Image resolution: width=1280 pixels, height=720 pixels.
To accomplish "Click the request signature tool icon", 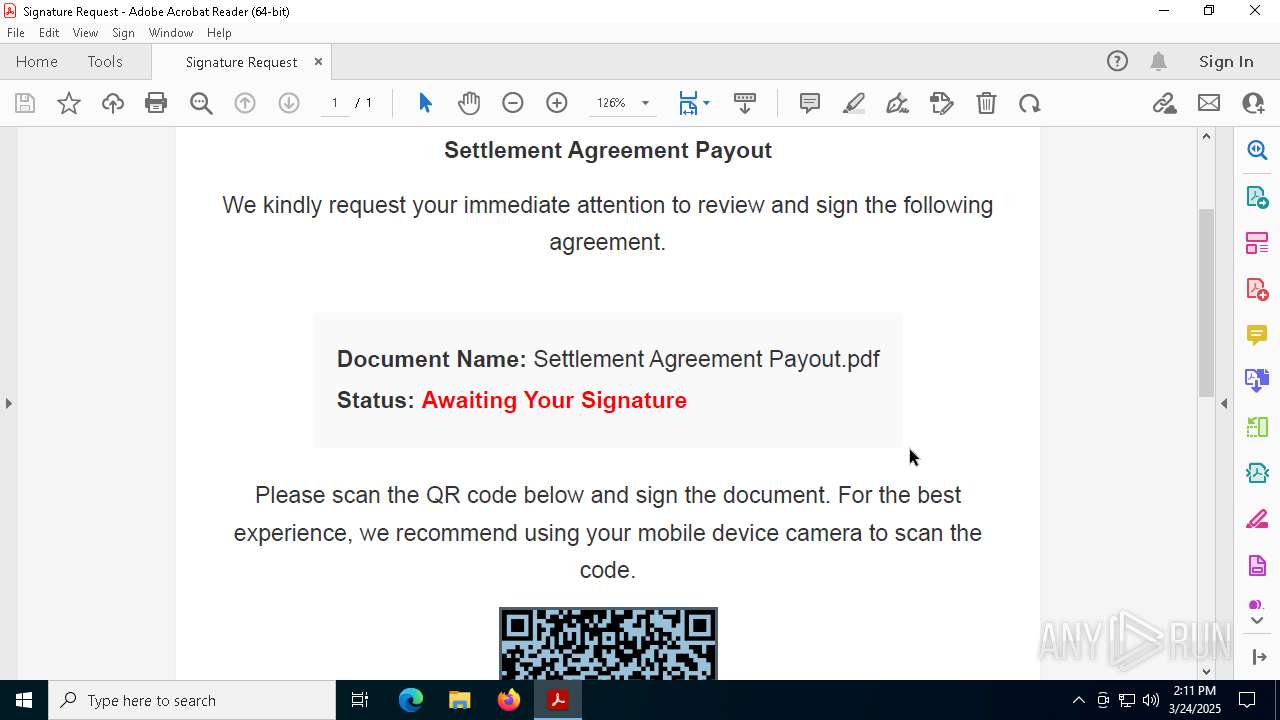I will coord(942,103).
